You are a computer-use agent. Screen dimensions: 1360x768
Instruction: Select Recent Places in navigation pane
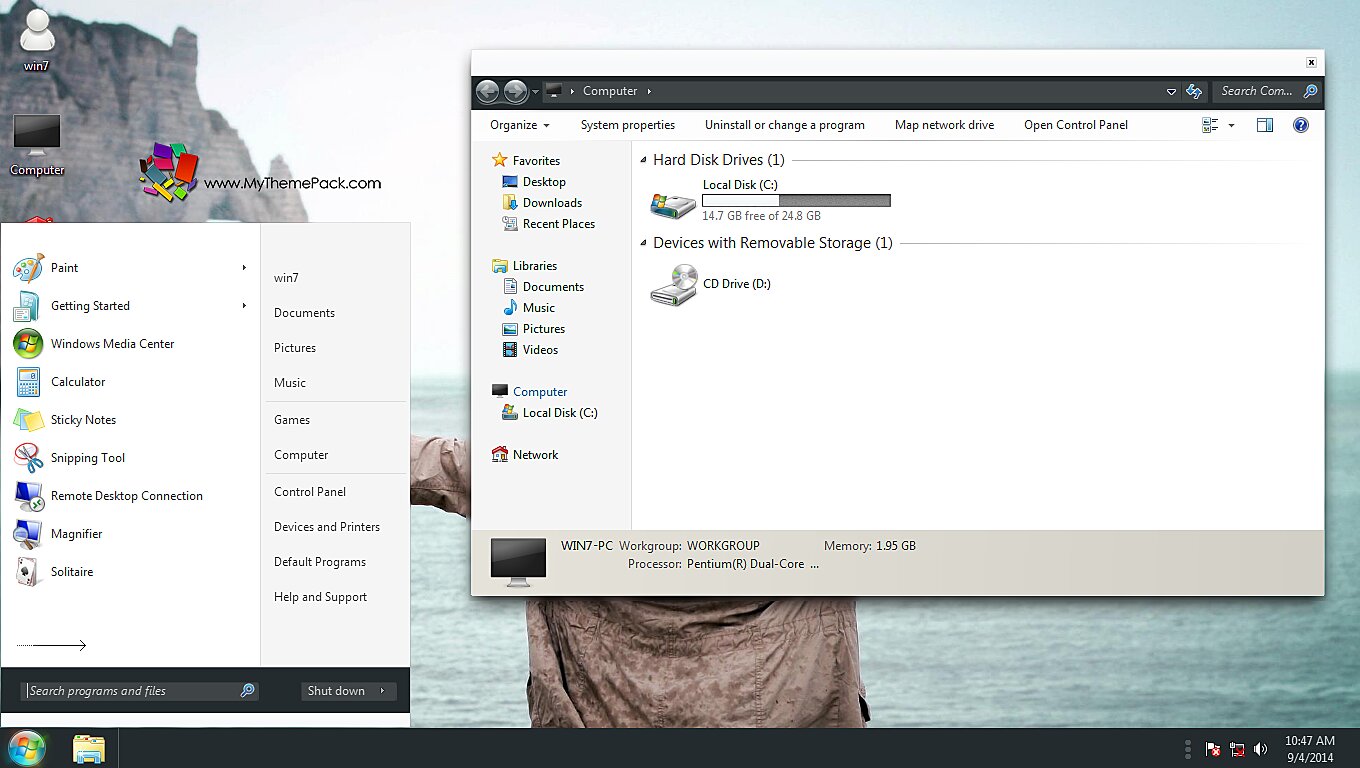(x=558, y=224)
